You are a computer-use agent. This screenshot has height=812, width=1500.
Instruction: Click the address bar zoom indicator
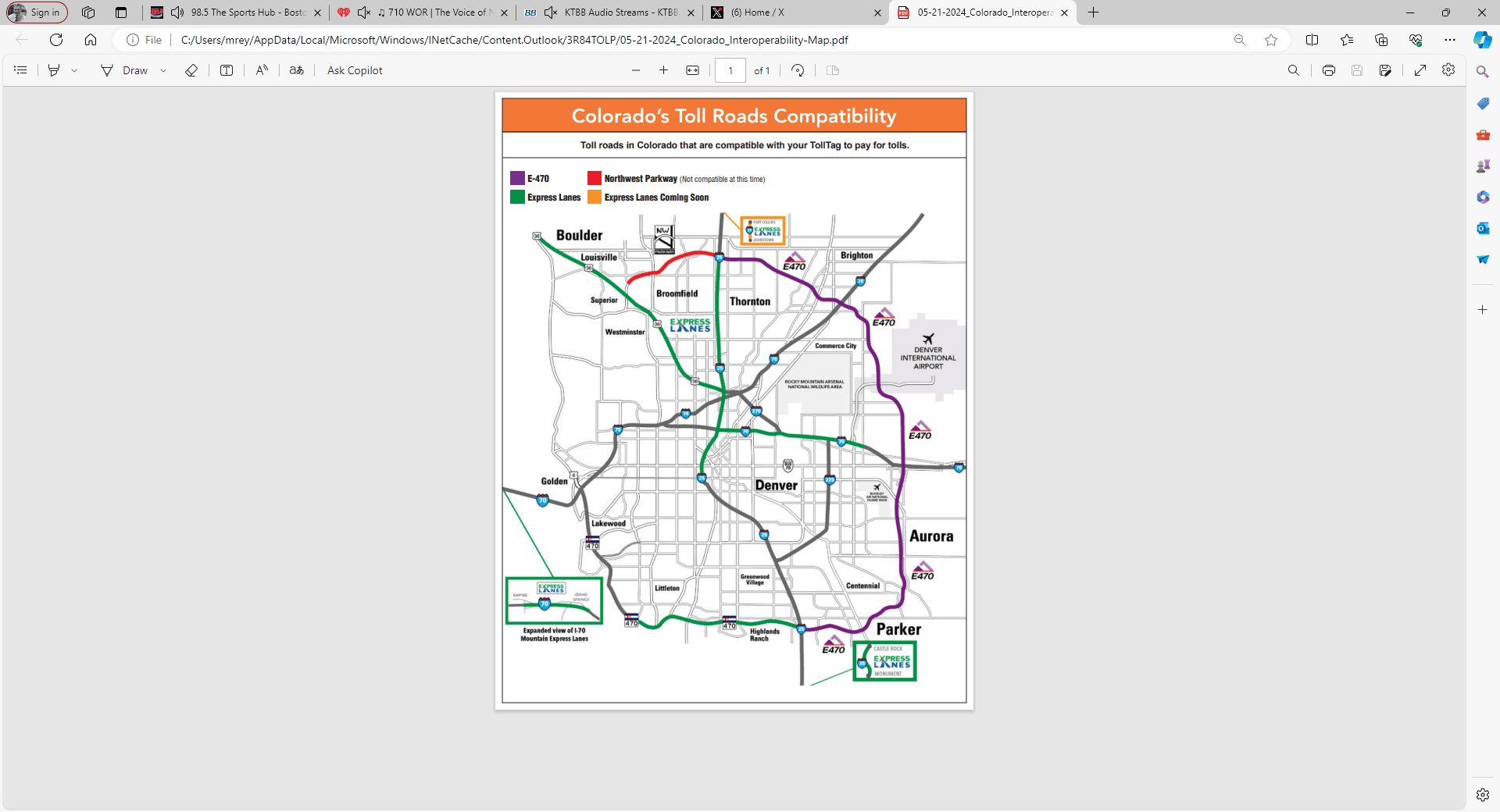click(1240, 40)
